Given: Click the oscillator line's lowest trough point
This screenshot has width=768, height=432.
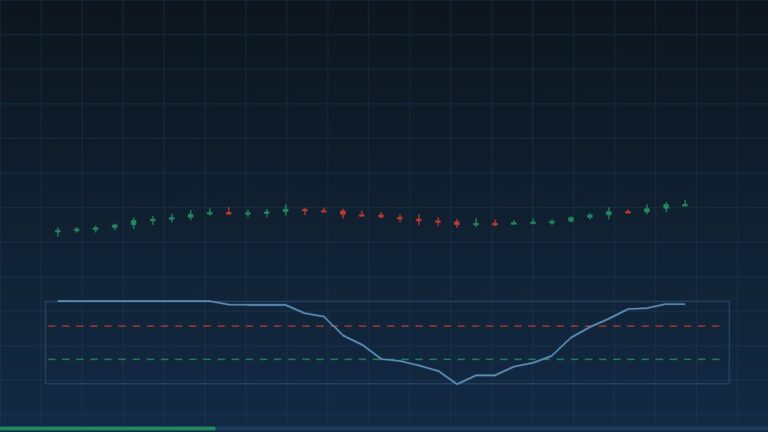Looking at the screenshot, I should click(x=457, y=384).
